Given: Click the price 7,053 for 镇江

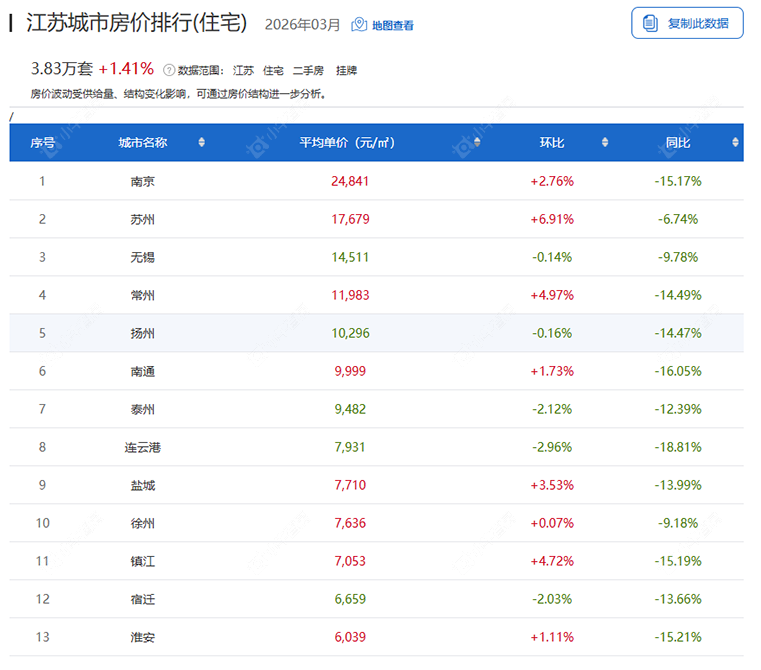Looking at the screenshot, I should coord(350,561).
